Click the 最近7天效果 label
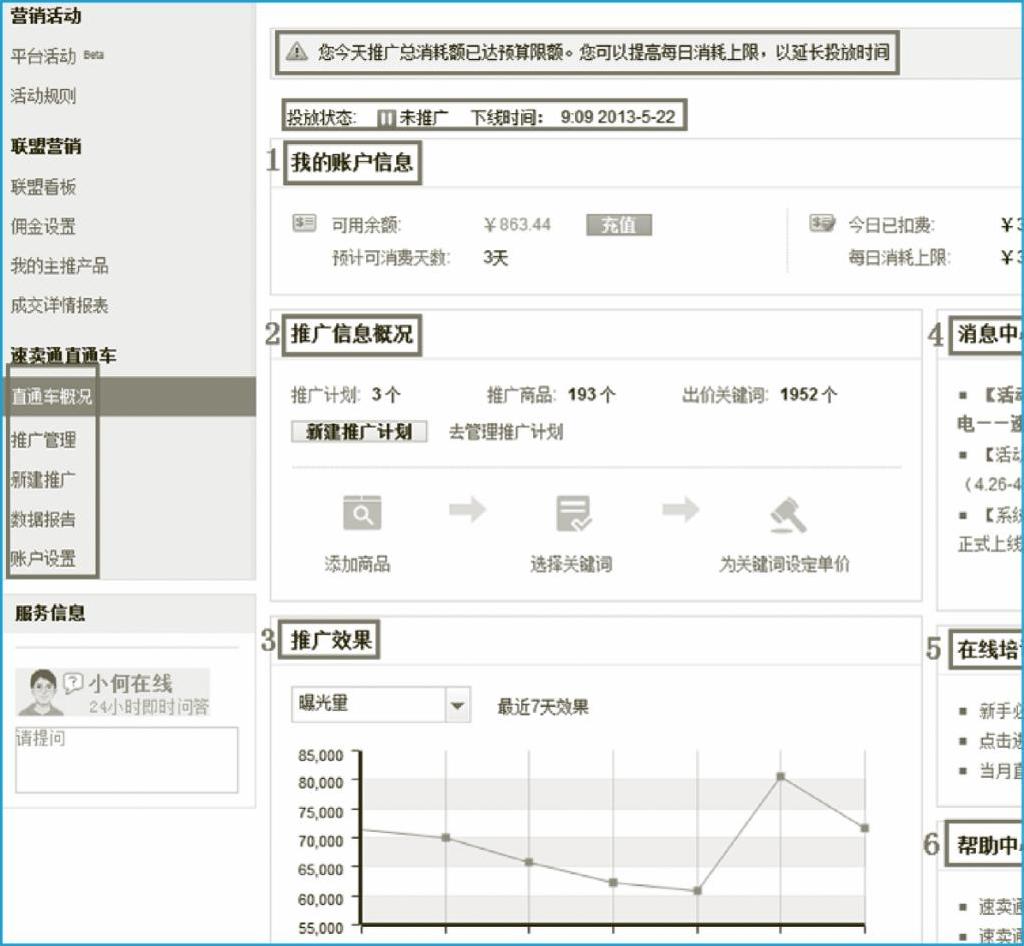The image size is (1024, 946). point(543,706)
